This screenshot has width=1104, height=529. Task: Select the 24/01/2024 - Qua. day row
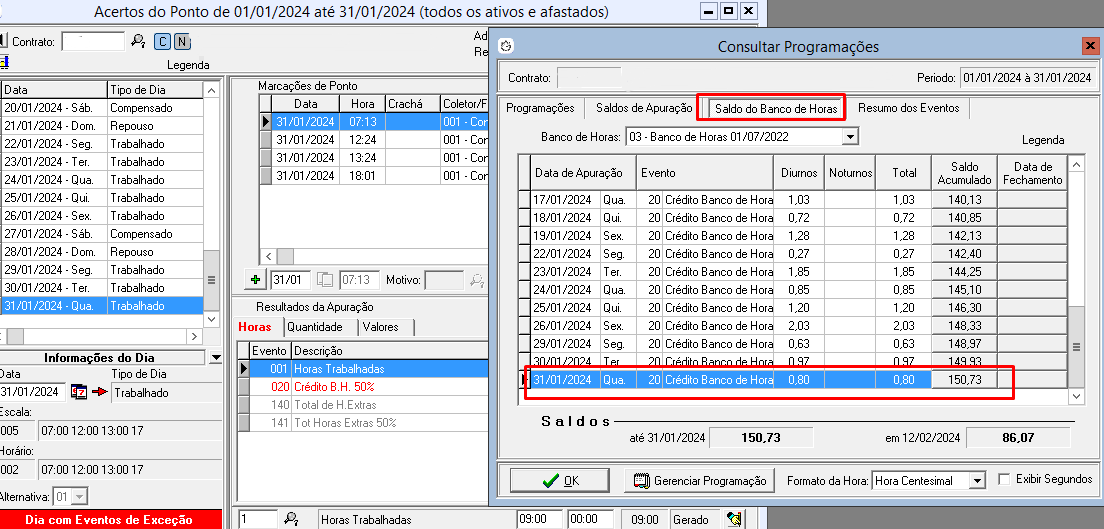55,180
